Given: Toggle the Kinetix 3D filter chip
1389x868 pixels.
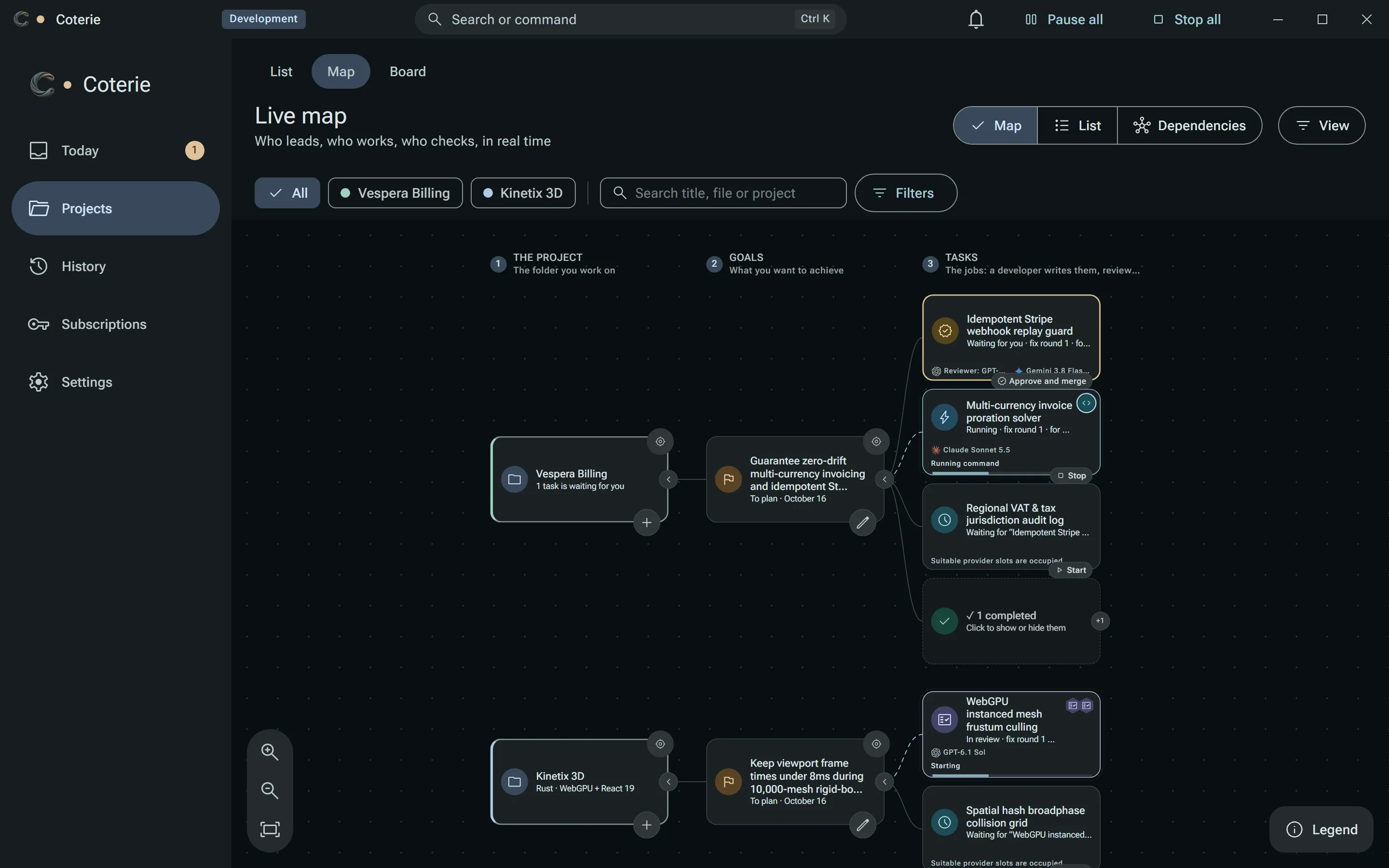Looking at the screenshot, I should pyautogui.click(x=523, y=193).
